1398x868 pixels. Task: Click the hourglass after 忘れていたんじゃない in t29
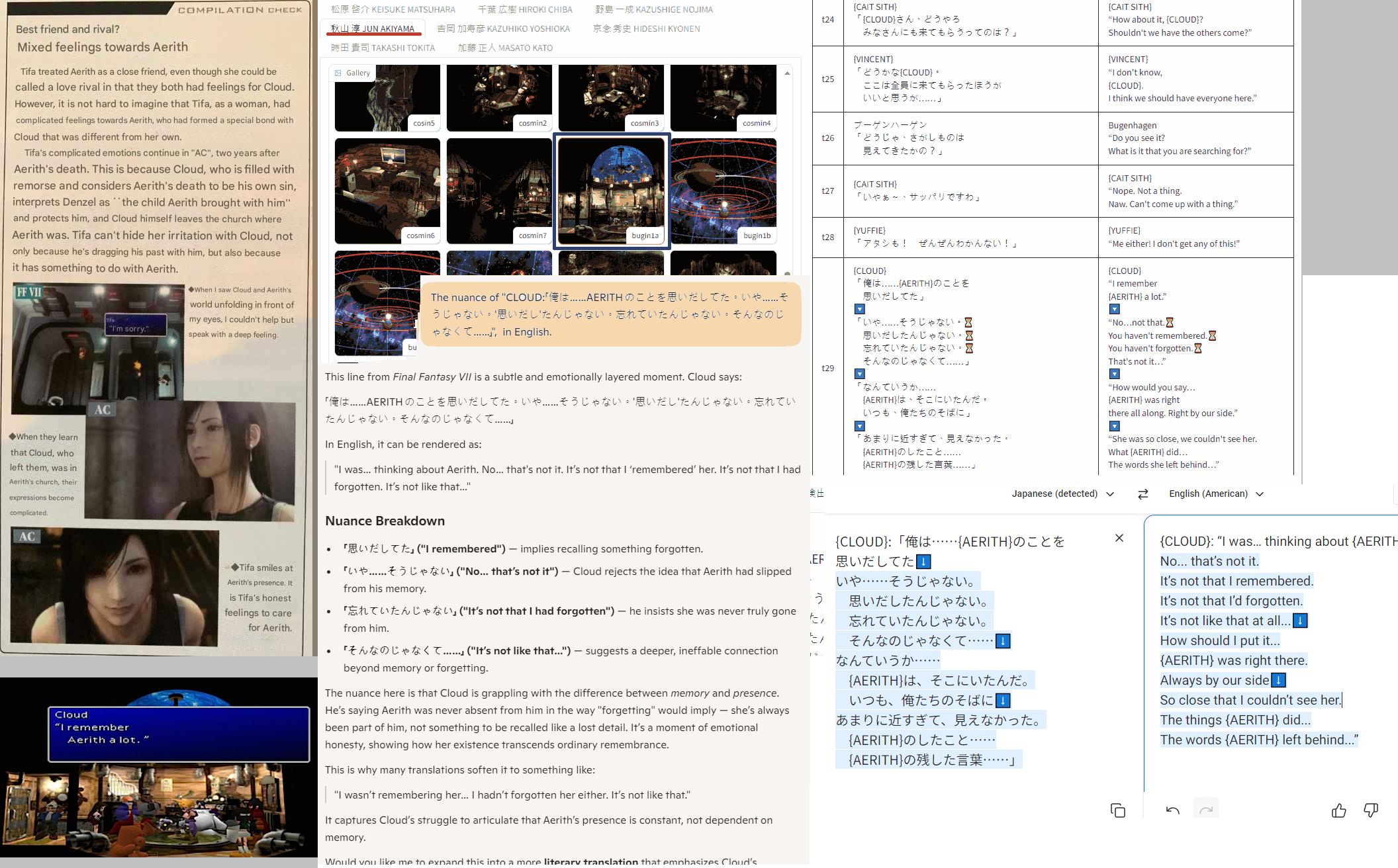(x=969, y=348)
